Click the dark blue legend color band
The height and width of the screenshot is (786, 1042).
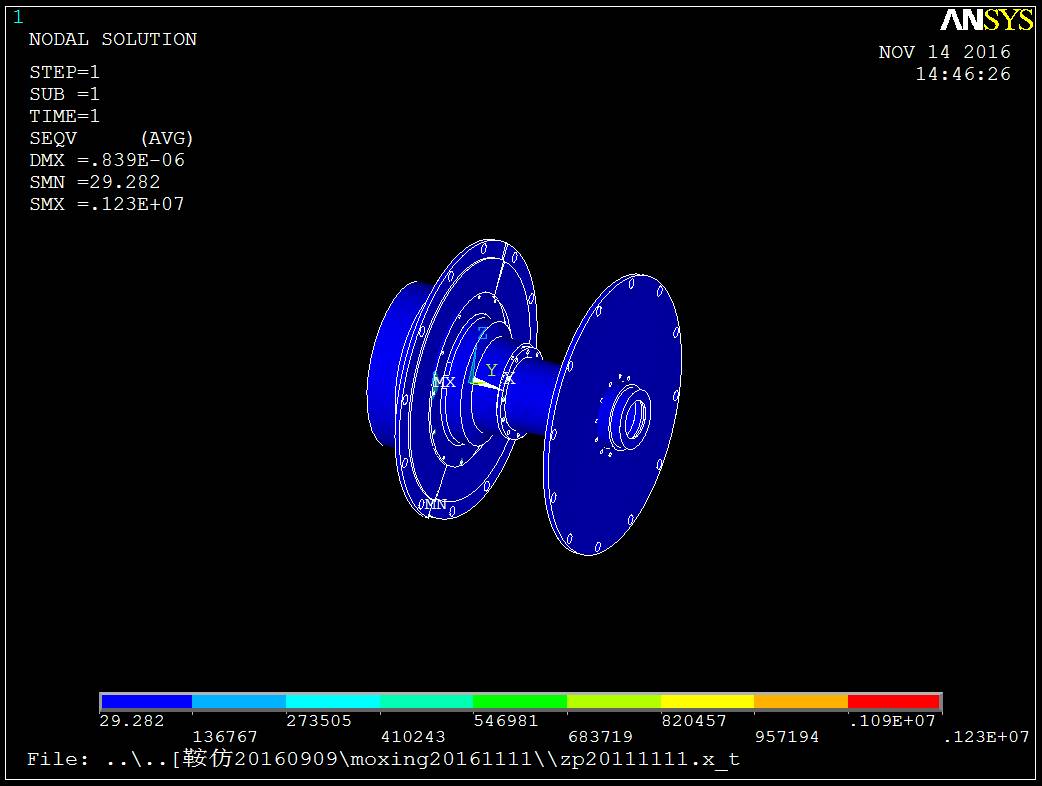coord(146,701)
